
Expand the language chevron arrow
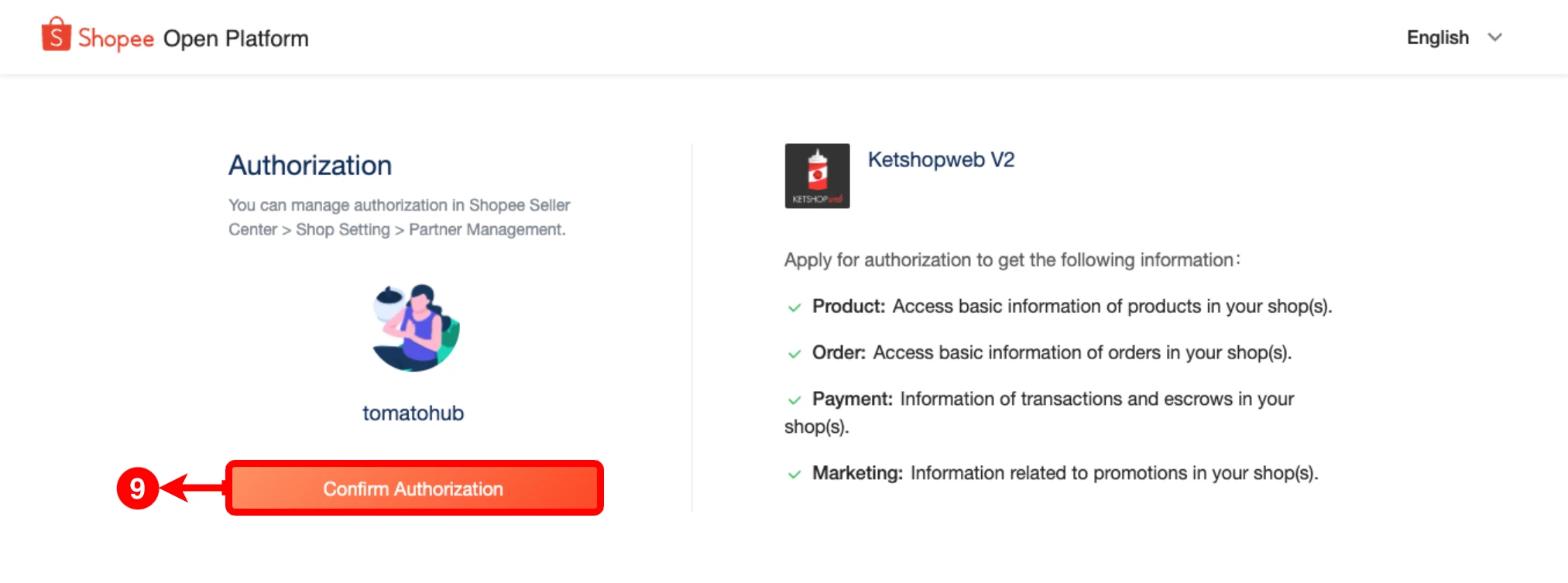pyautogui.click(x=1495, y=37)
